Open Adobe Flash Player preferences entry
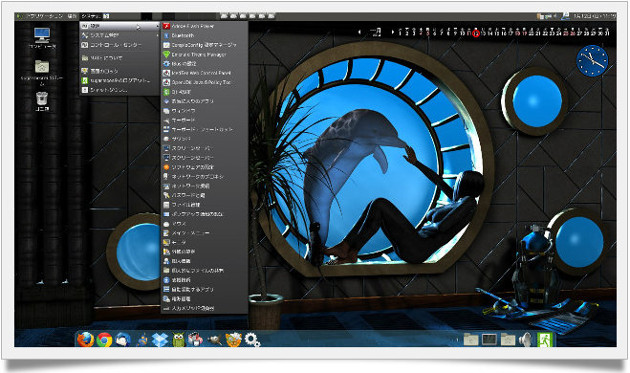The image size is (630, 373). (x=204, y=26)
